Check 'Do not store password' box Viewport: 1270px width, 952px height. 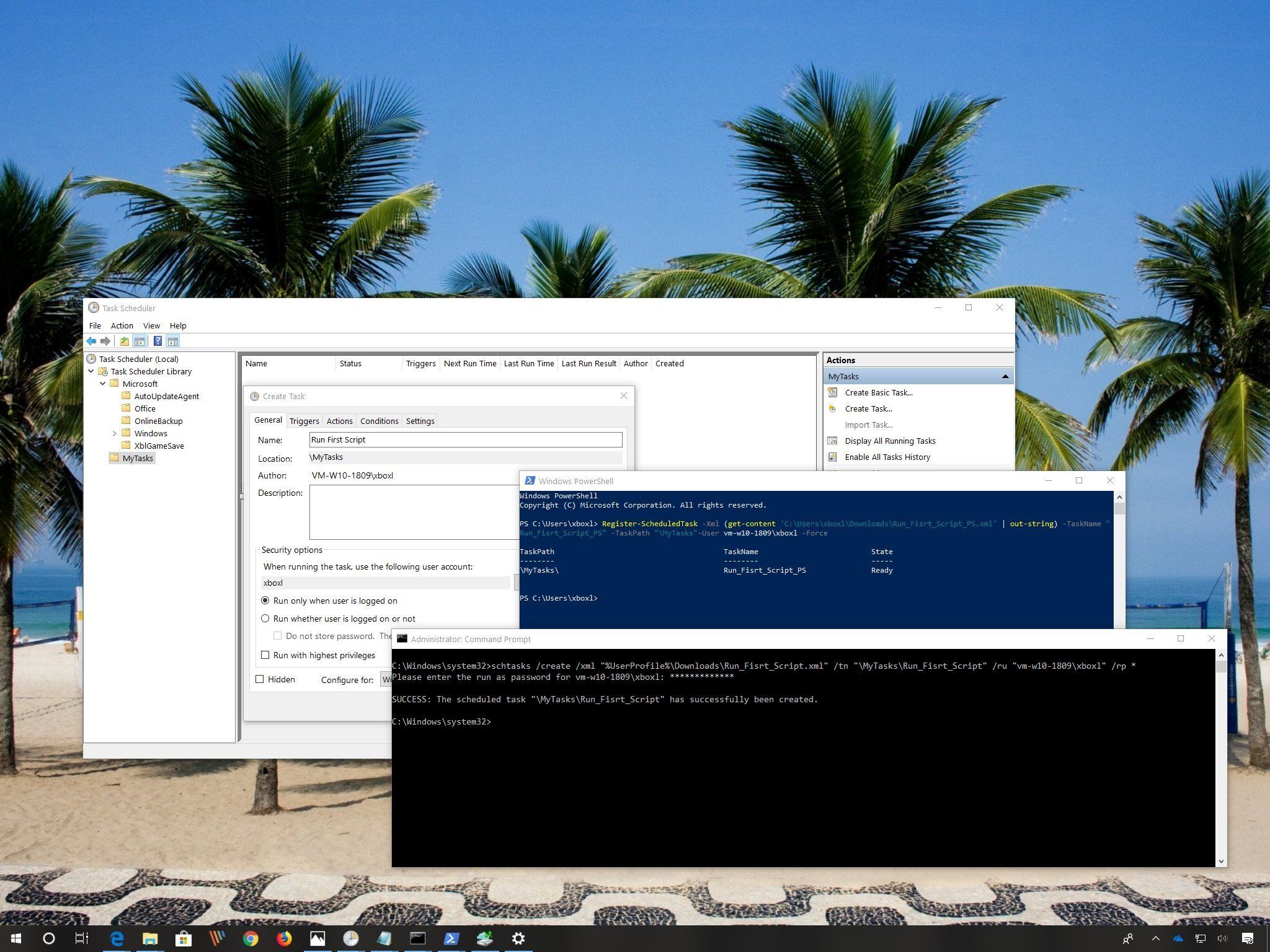point(278,636)
